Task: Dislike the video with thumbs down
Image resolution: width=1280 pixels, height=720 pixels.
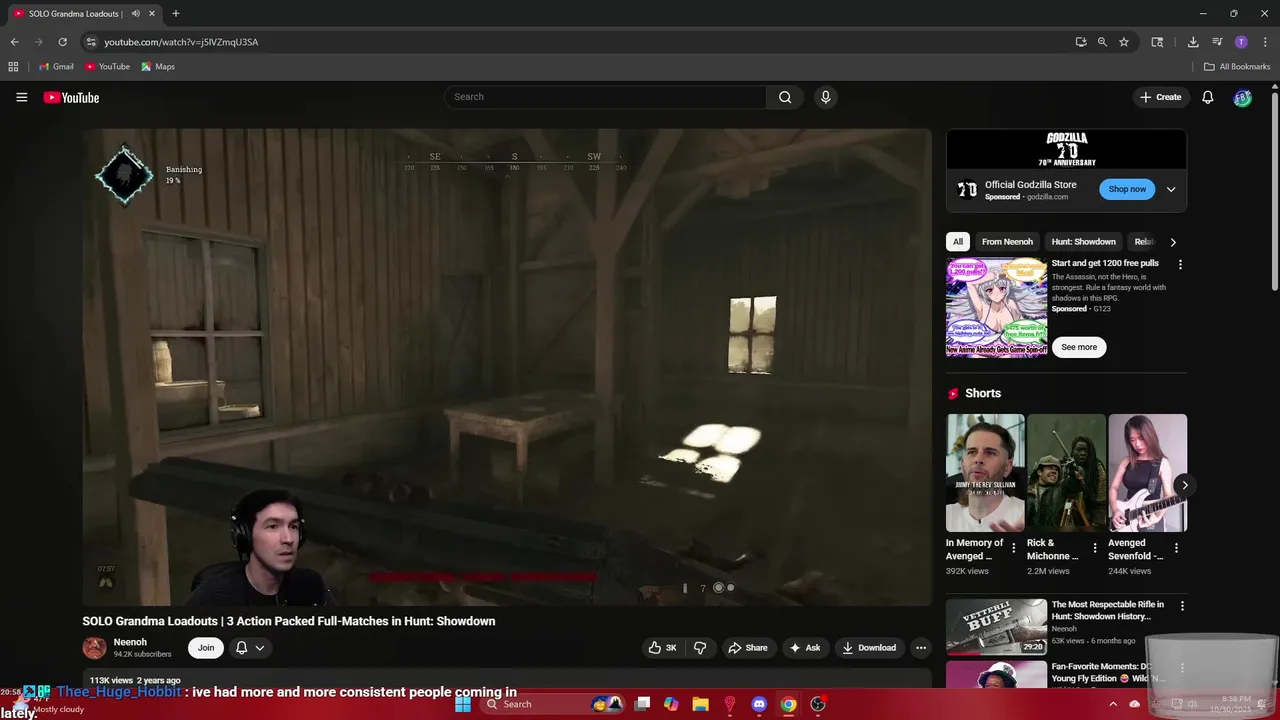Action: click(700, 648)
